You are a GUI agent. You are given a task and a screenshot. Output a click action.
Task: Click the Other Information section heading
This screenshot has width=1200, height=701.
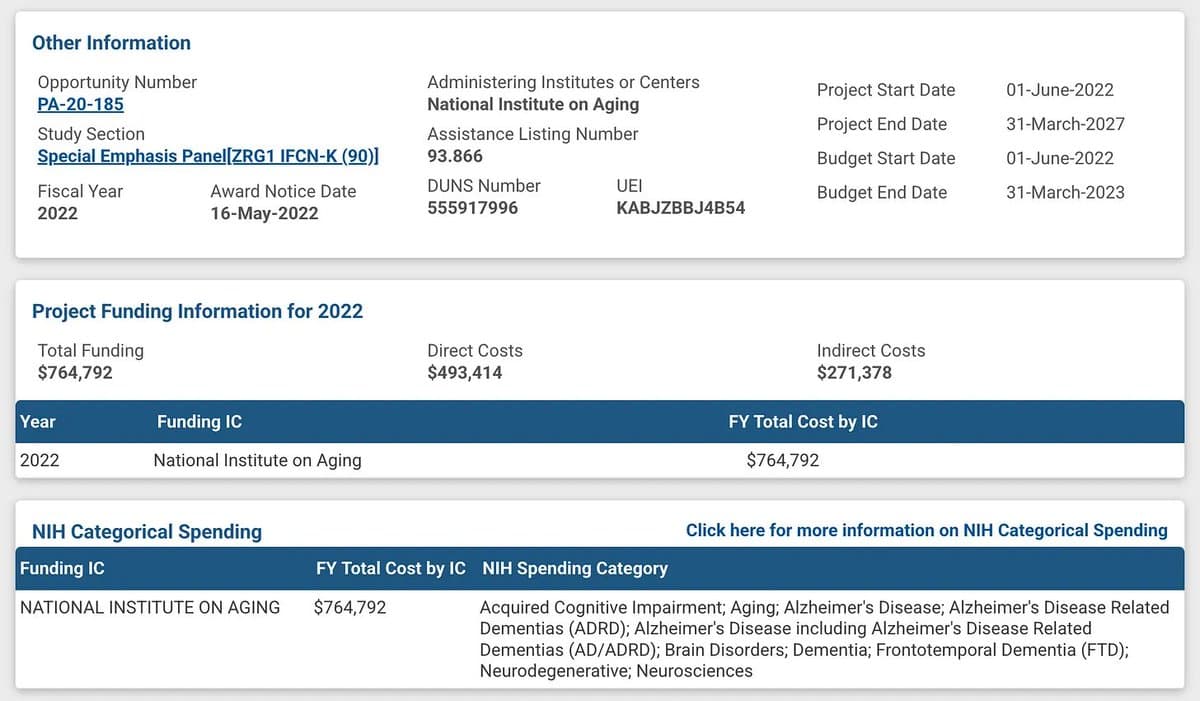(111, 43)
